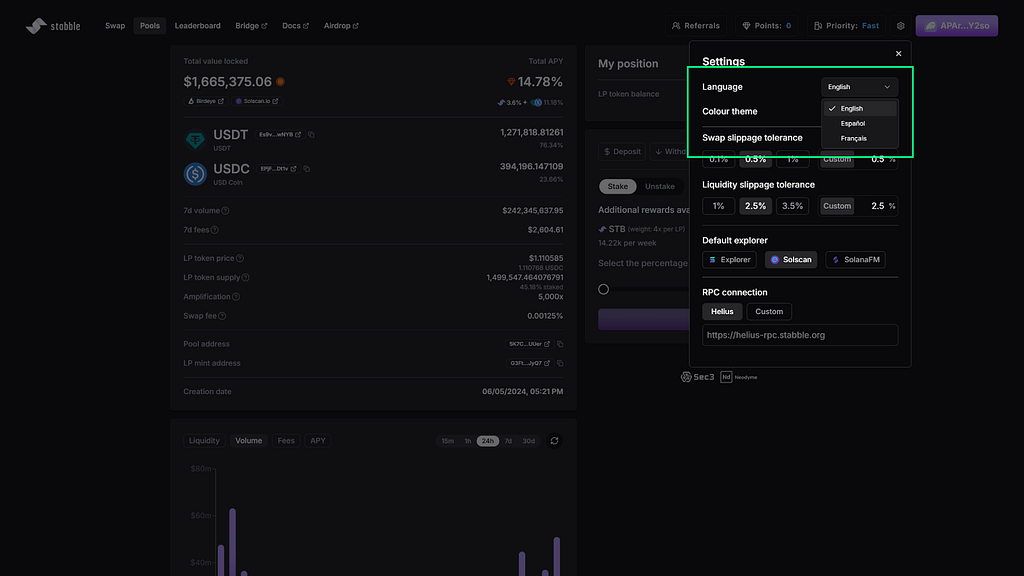Open the Bridge external link
Screen dimensions: 1024x576
pyautogui.click(x=251, y=25)
